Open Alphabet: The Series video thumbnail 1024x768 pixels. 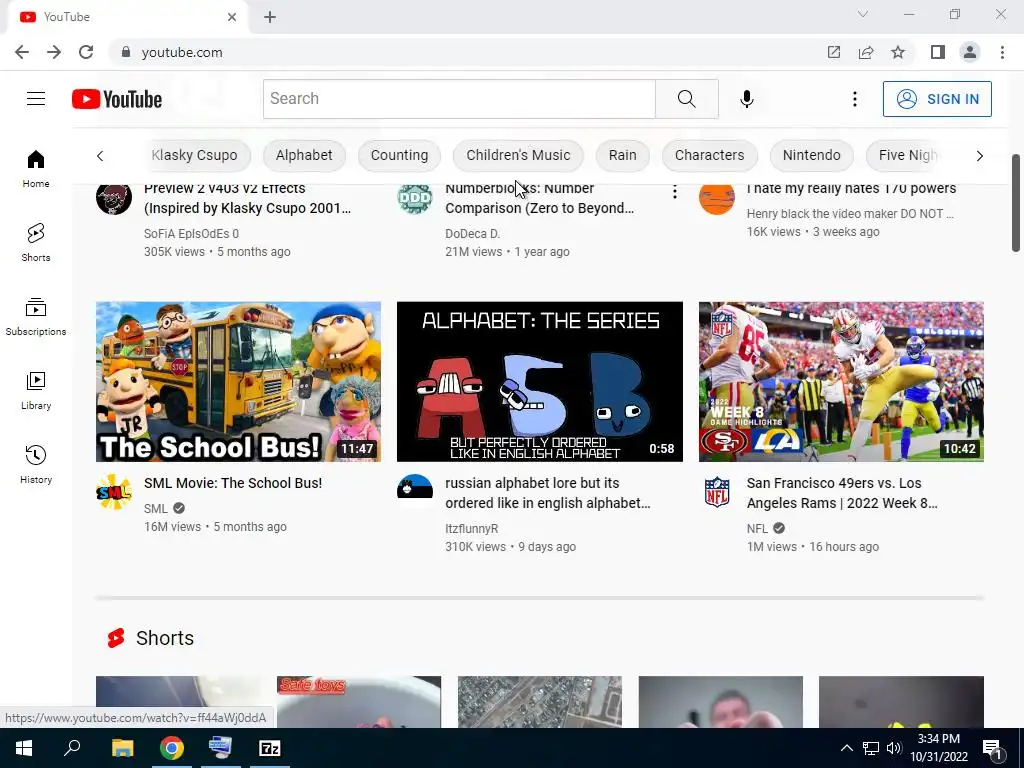tap(539, 381)
